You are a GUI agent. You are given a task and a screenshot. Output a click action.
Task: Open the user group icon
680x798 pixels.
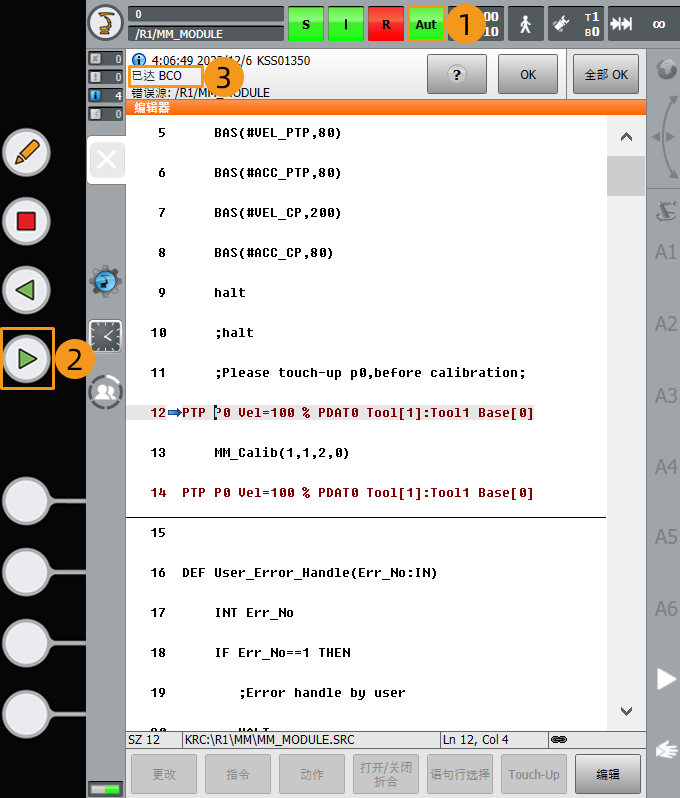106,392
